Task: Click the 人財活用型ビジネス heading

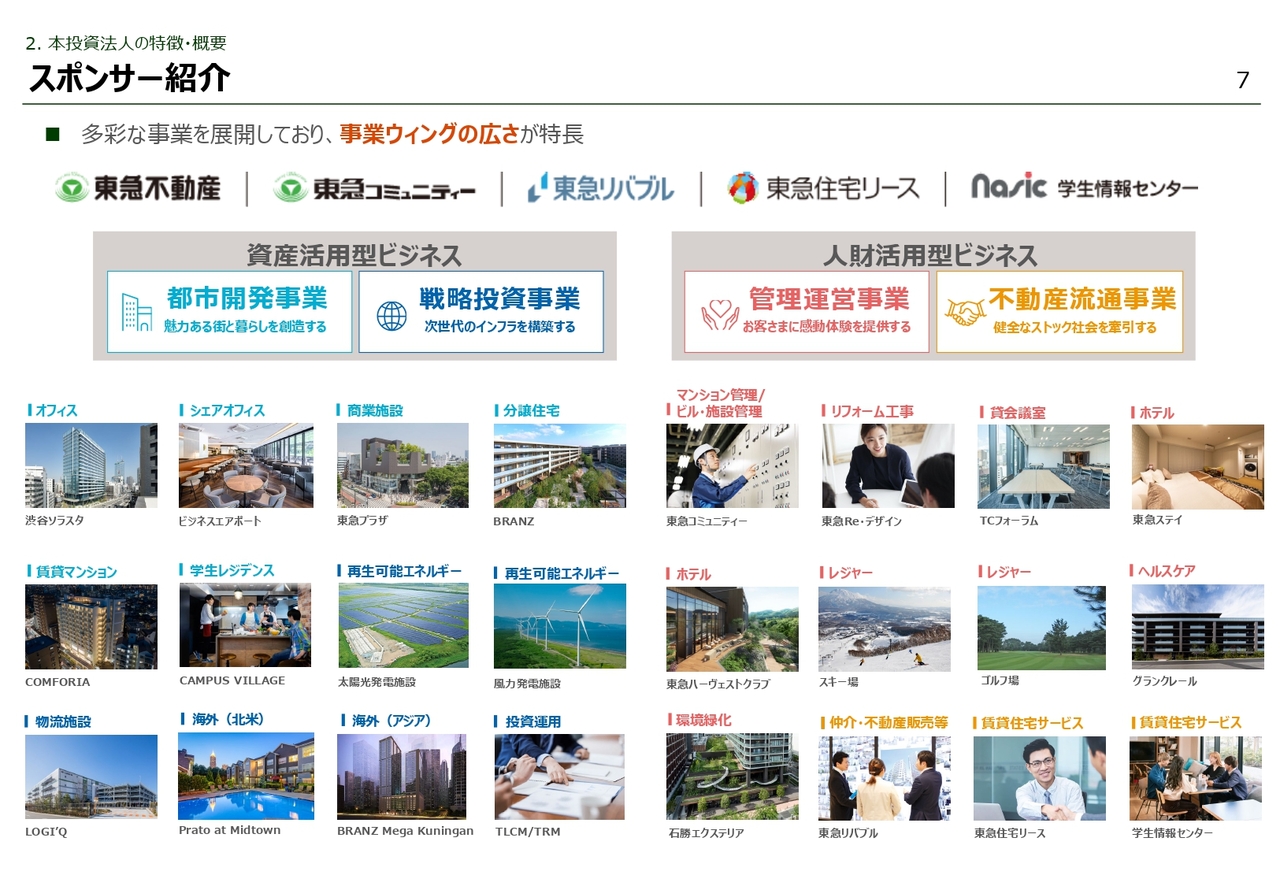Action: point(931,254)
